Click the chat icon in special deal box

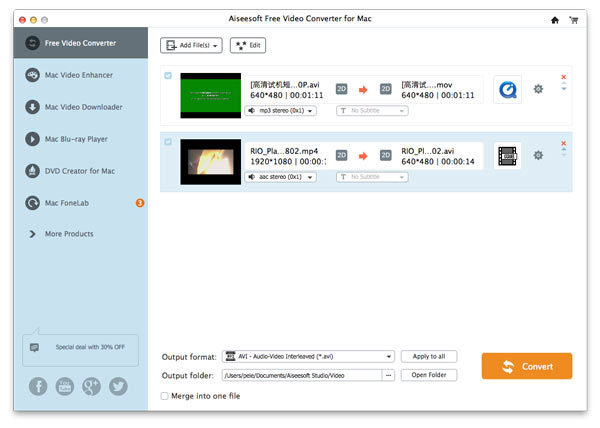tap(34, 347)
